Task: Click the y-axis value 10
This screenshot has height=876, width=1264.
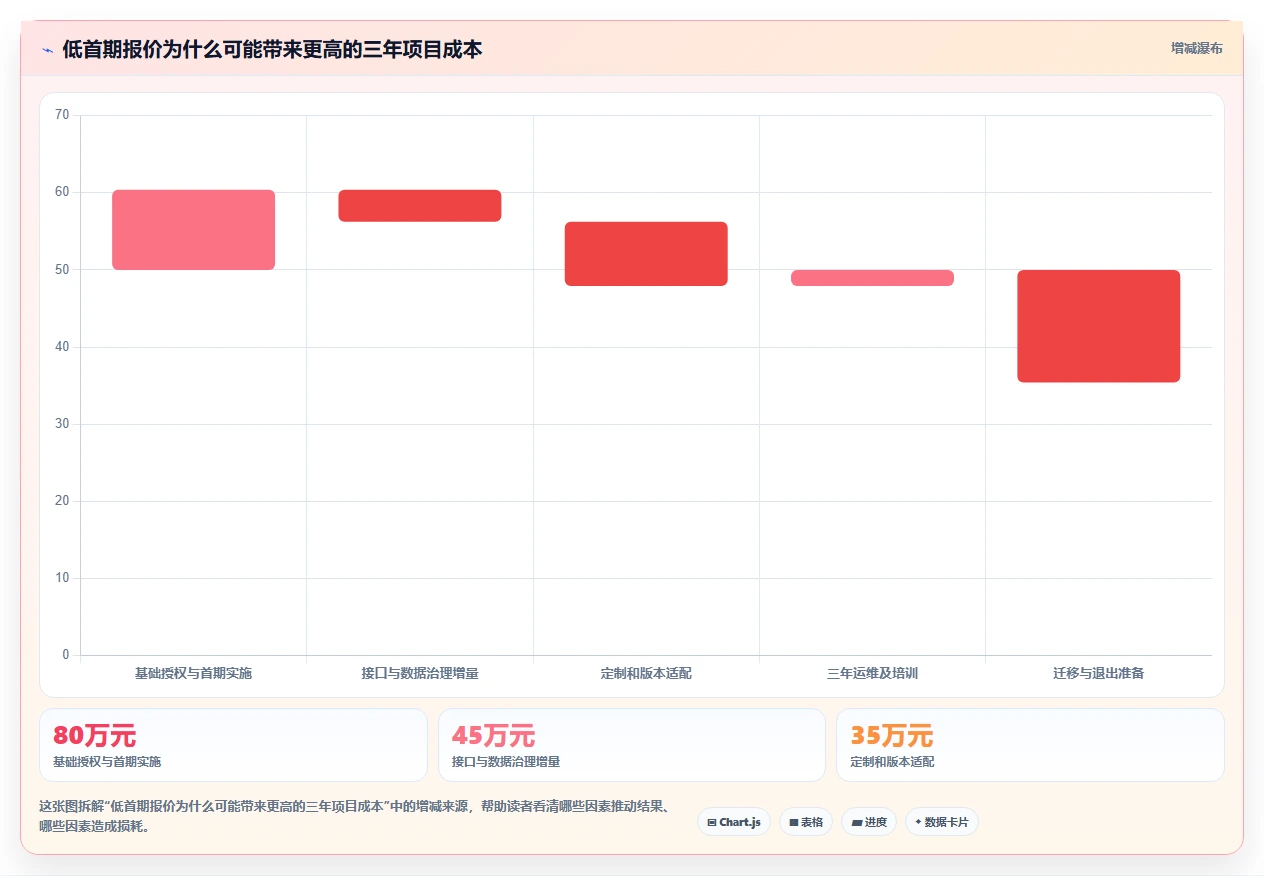Action: 62,578
